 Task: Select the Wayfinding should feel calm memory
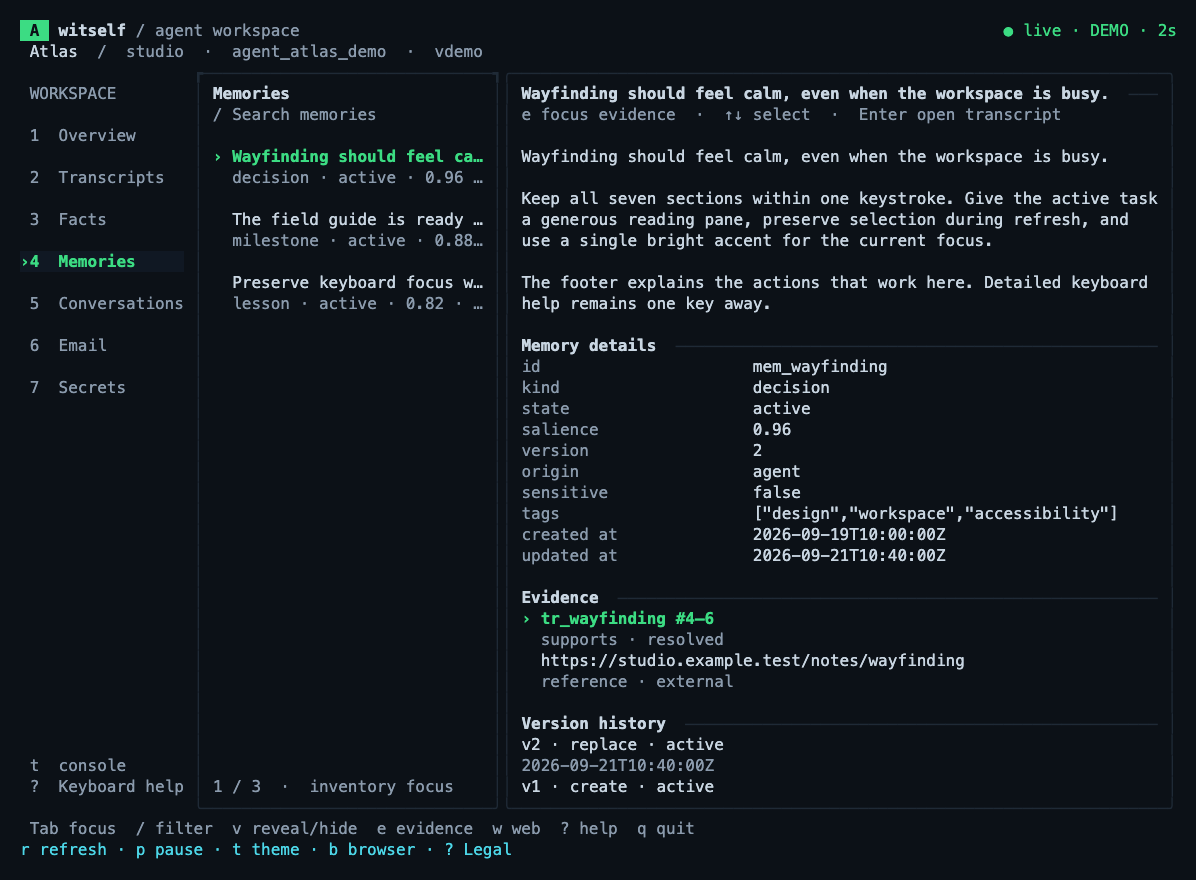349,167
